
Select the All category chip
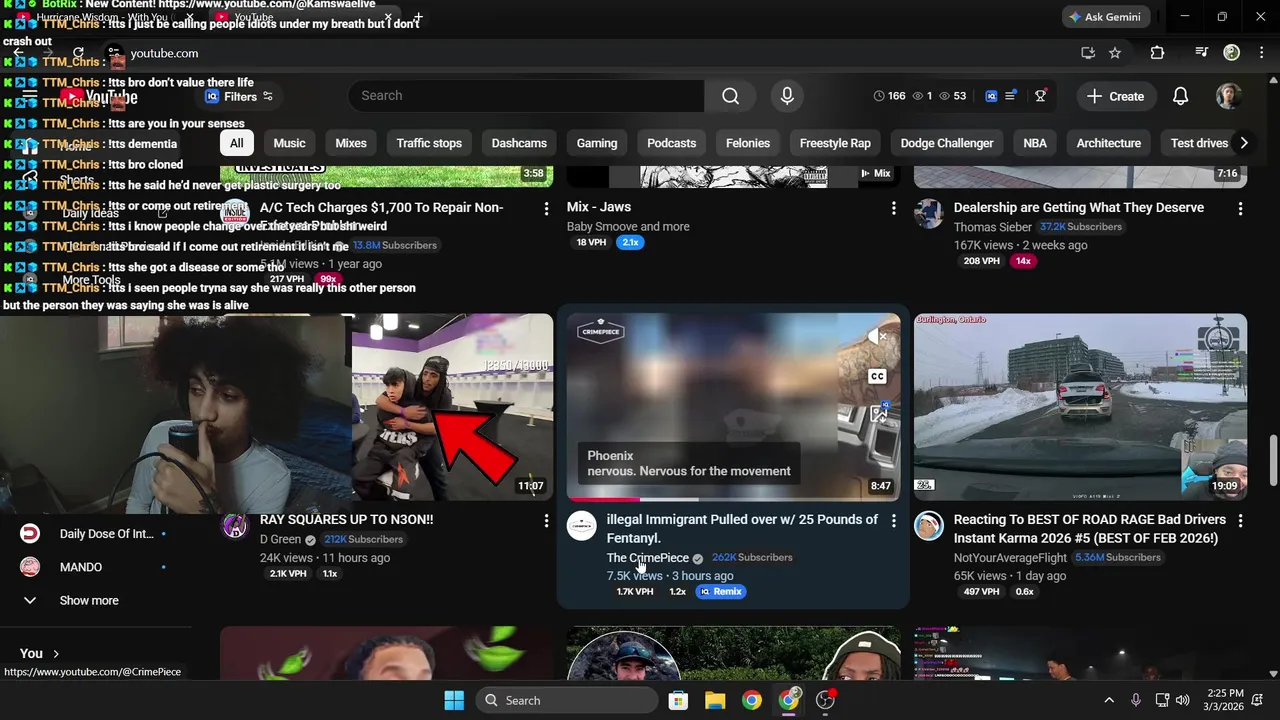coord(236,143)
